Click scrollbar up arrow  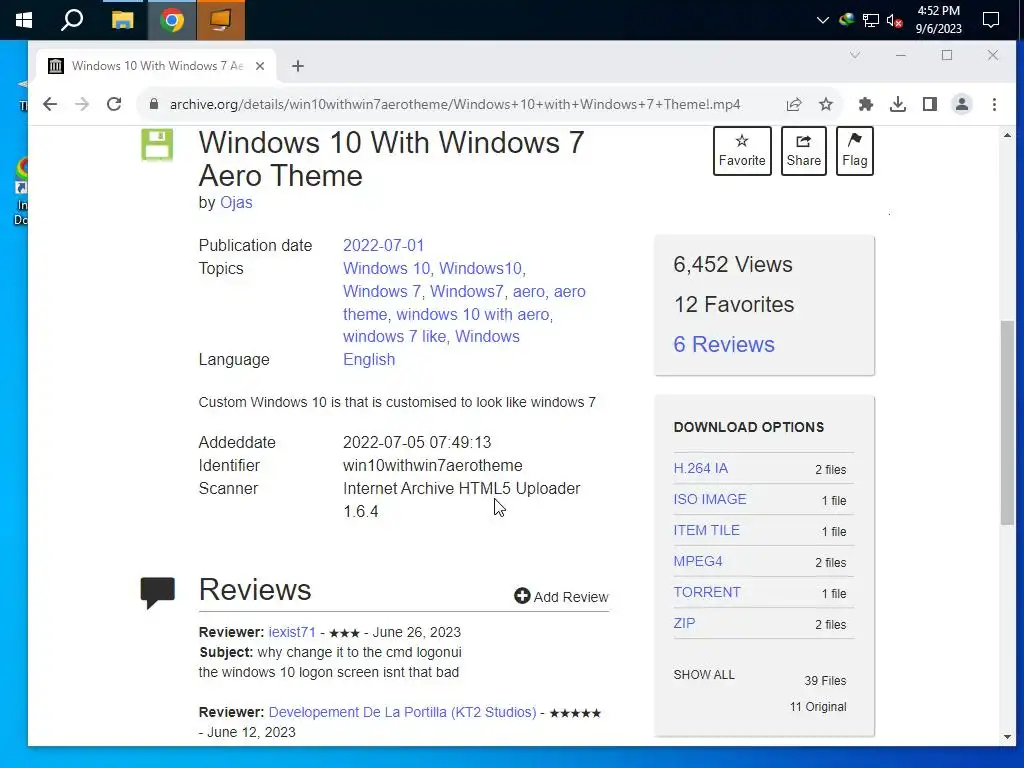[1007, 135]
